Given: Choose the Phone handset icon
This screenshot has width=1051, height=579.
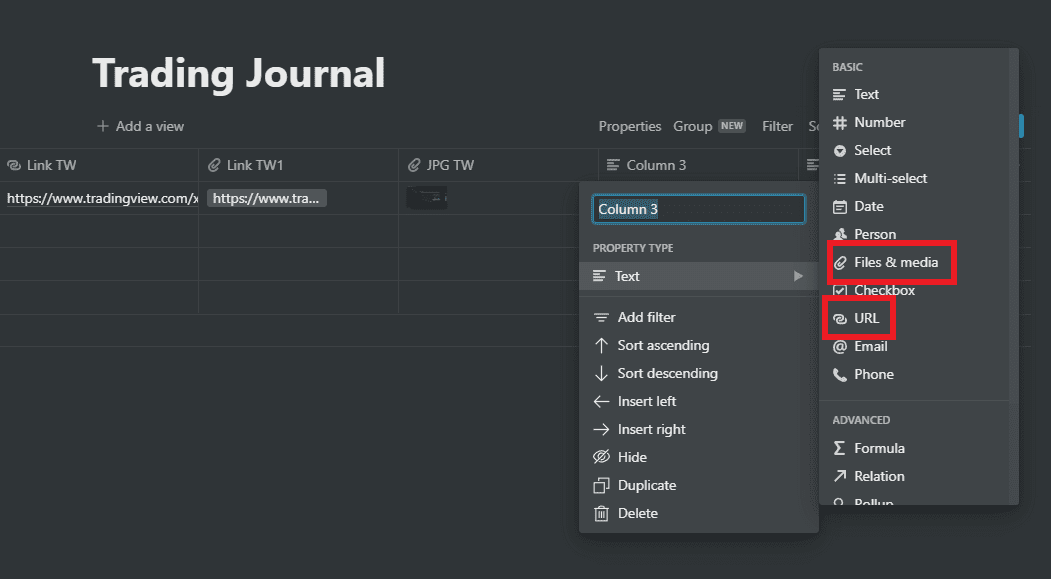Looking at the screenshot, I should tap(839, 375).
